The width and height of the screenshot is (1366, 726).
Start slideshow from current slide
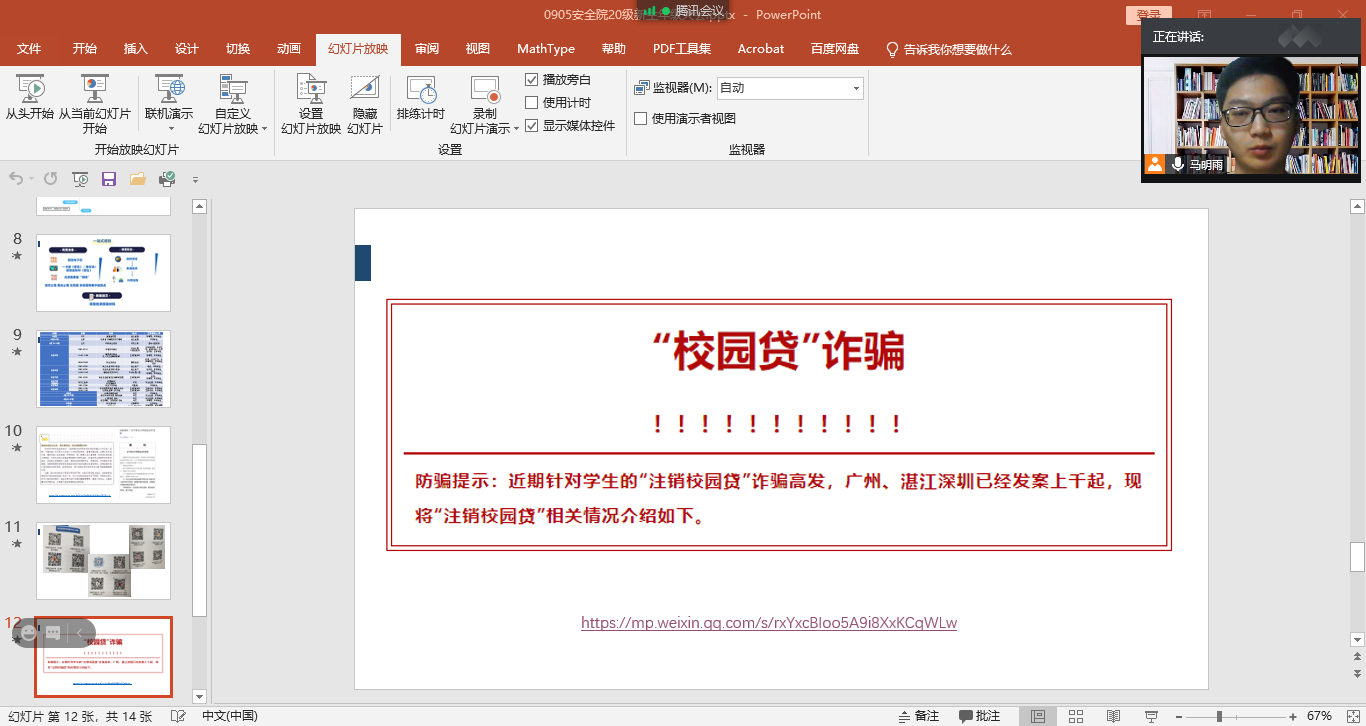click(x=95, y=103)
